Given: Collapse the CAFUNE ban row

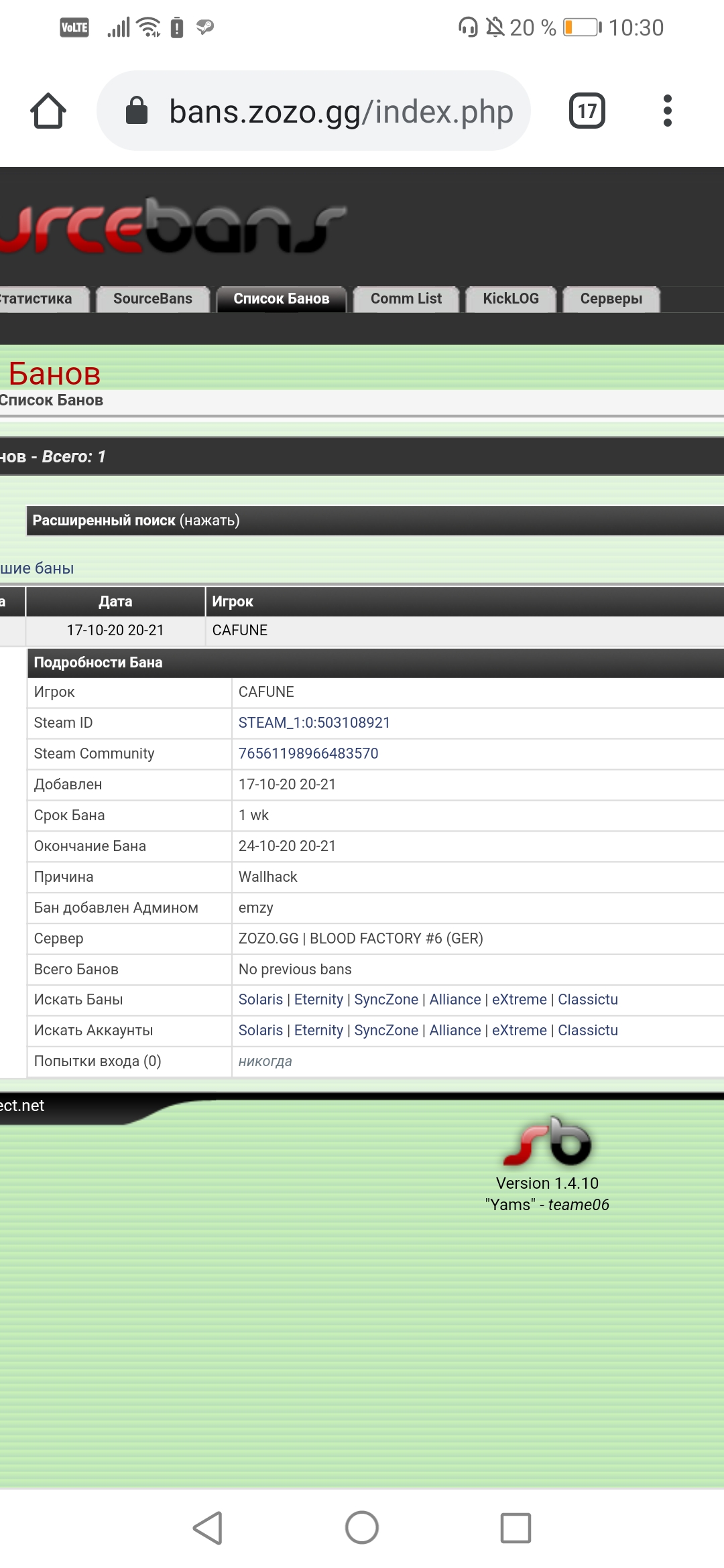Looking at the screenshot, I should point(362,631).
